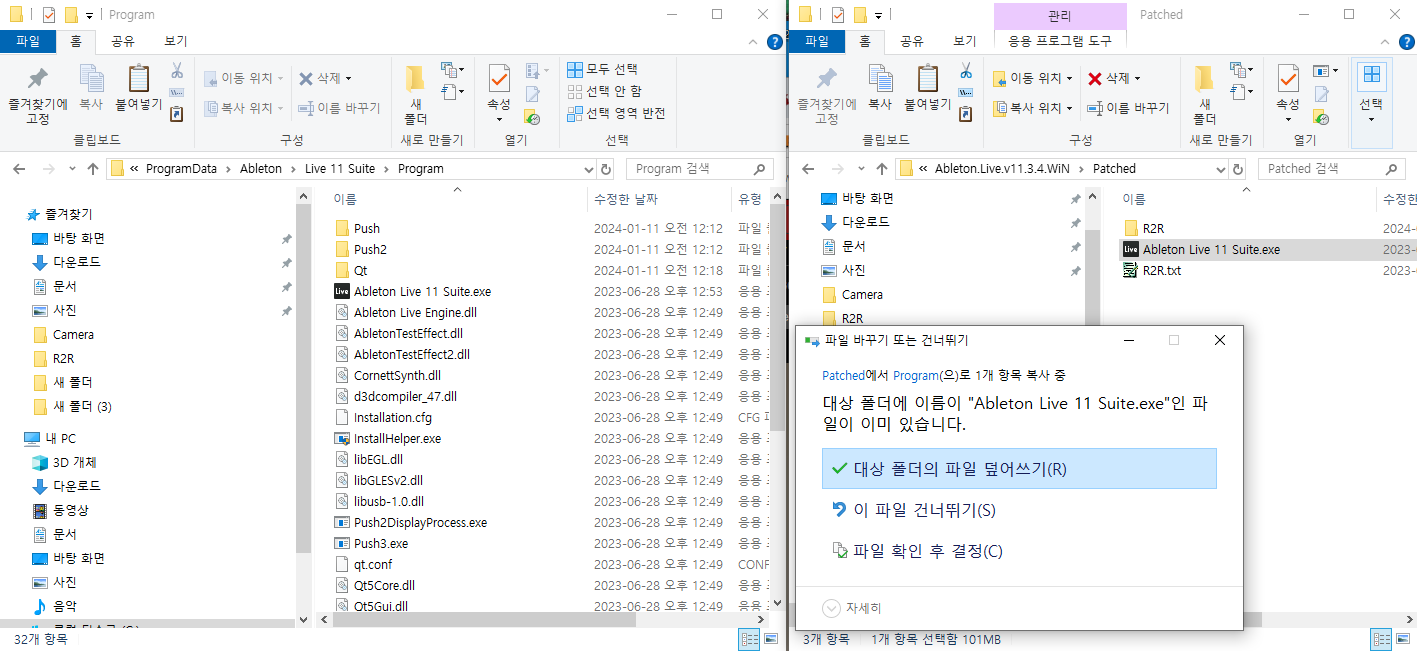Switch to details view in Patched window

click(1380, 640)
